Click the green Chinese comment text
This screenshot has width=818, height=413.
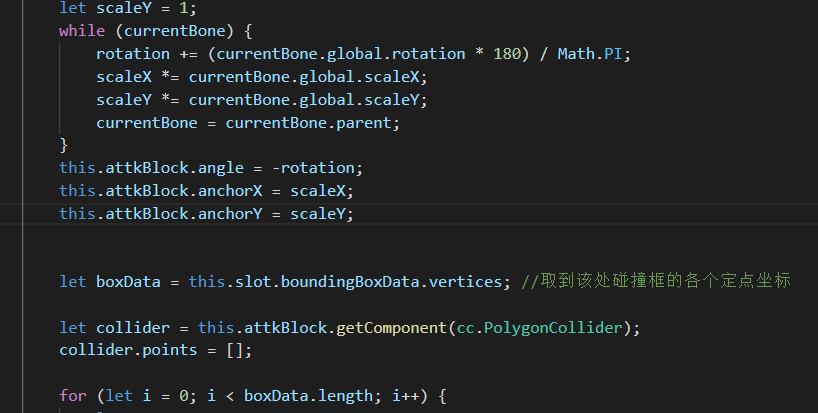[656, 281]
